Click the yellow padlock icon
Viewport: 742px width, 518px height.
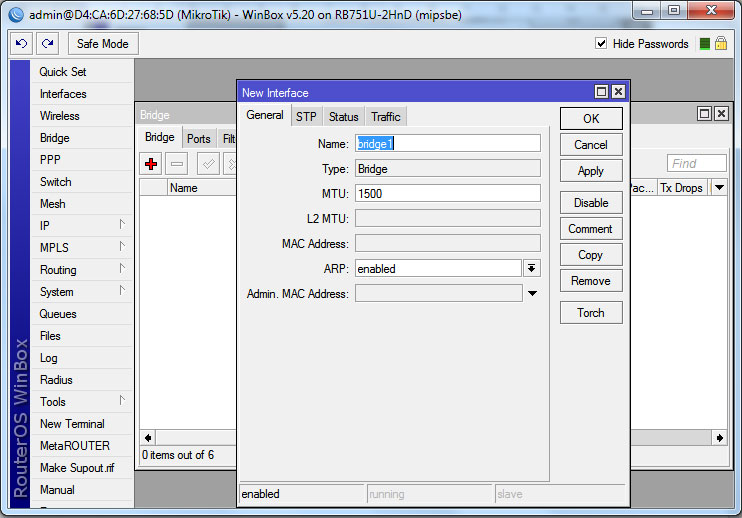[720, 44]
